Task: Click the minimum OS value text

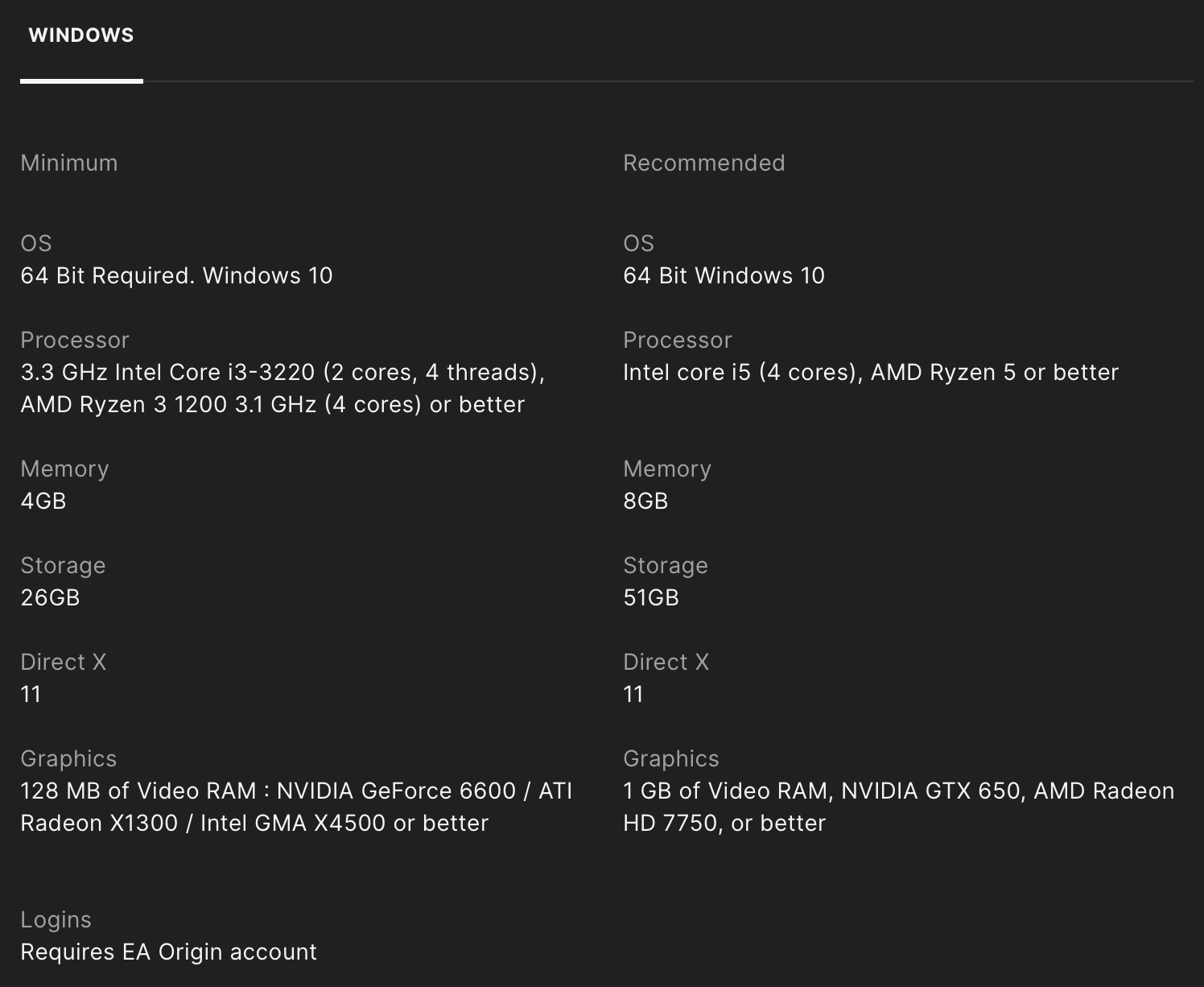Action: pos(176,275)
